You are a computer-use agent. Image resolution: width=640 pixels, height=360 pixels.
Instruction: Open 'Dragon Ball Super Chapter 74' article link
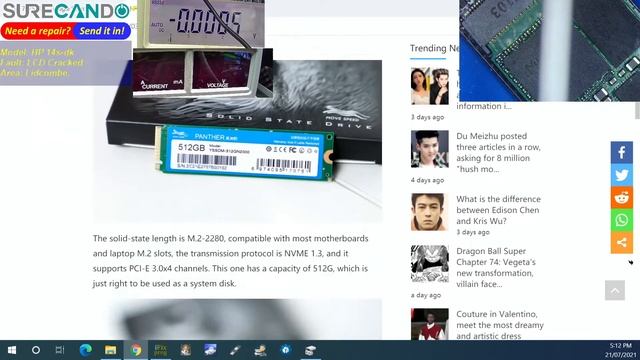(496, 267)
